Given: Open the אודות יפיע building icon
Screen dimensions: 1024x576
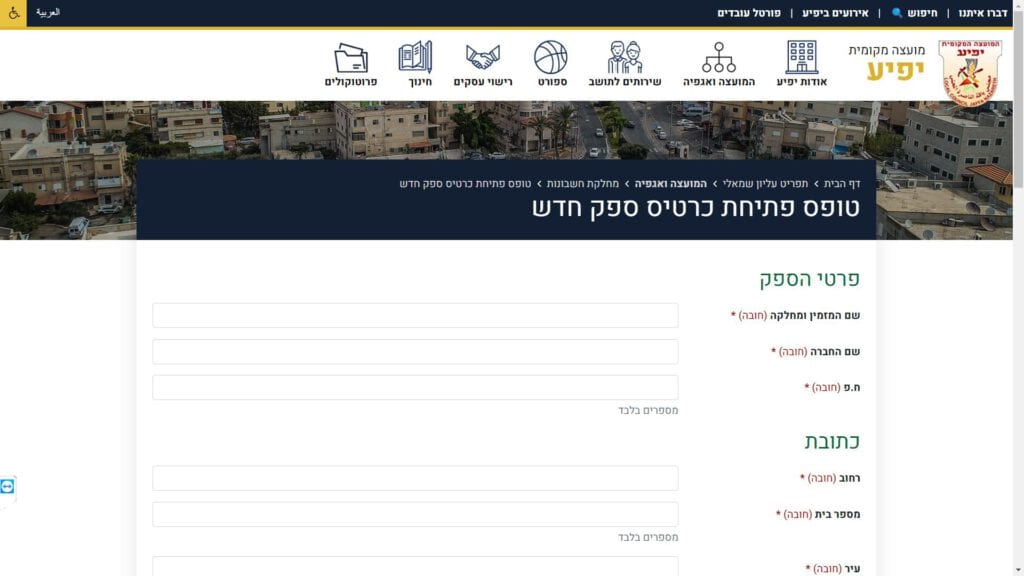Looking at the screenshot, I should coord(801,58).
